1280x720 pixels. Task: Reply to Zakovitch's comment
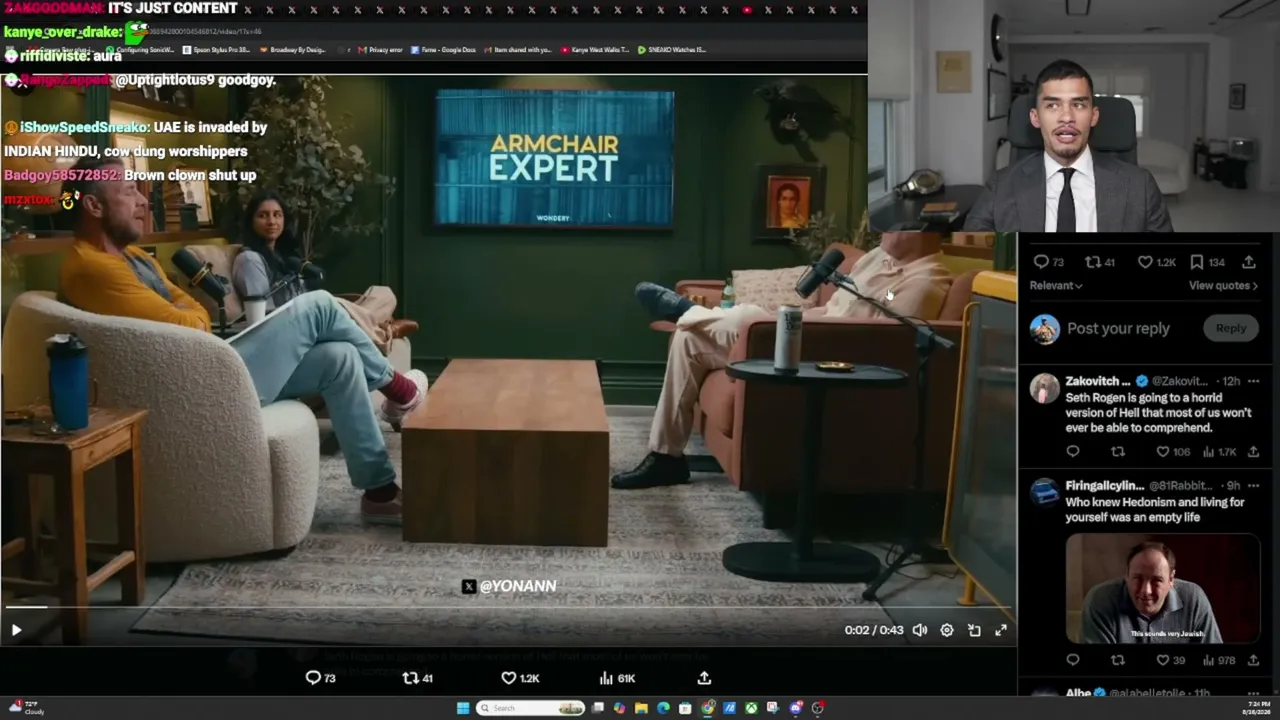click(1073, 452)
